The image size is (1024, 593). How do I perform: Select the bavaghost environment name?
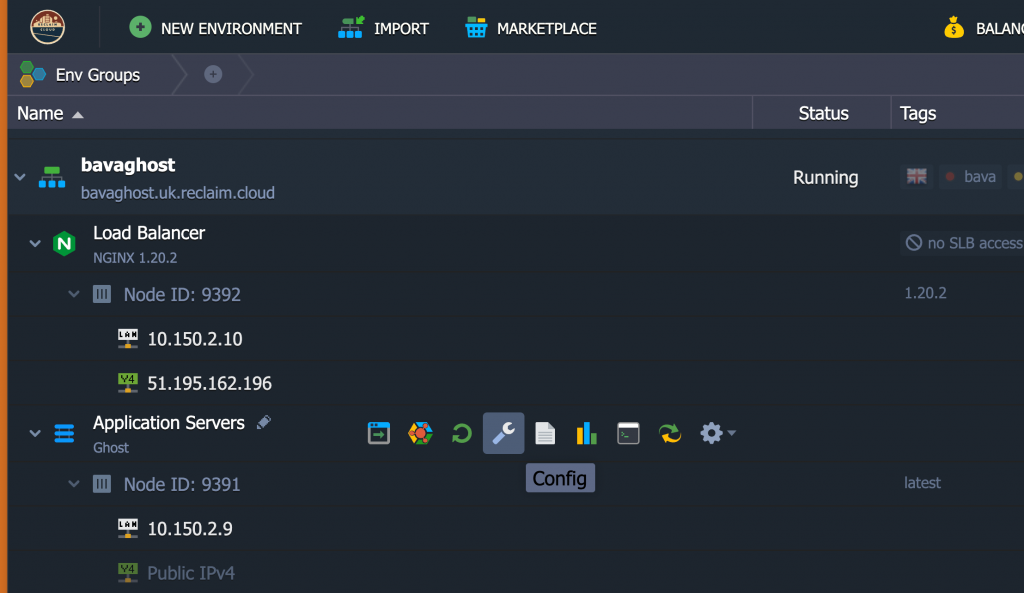(128, 165)
